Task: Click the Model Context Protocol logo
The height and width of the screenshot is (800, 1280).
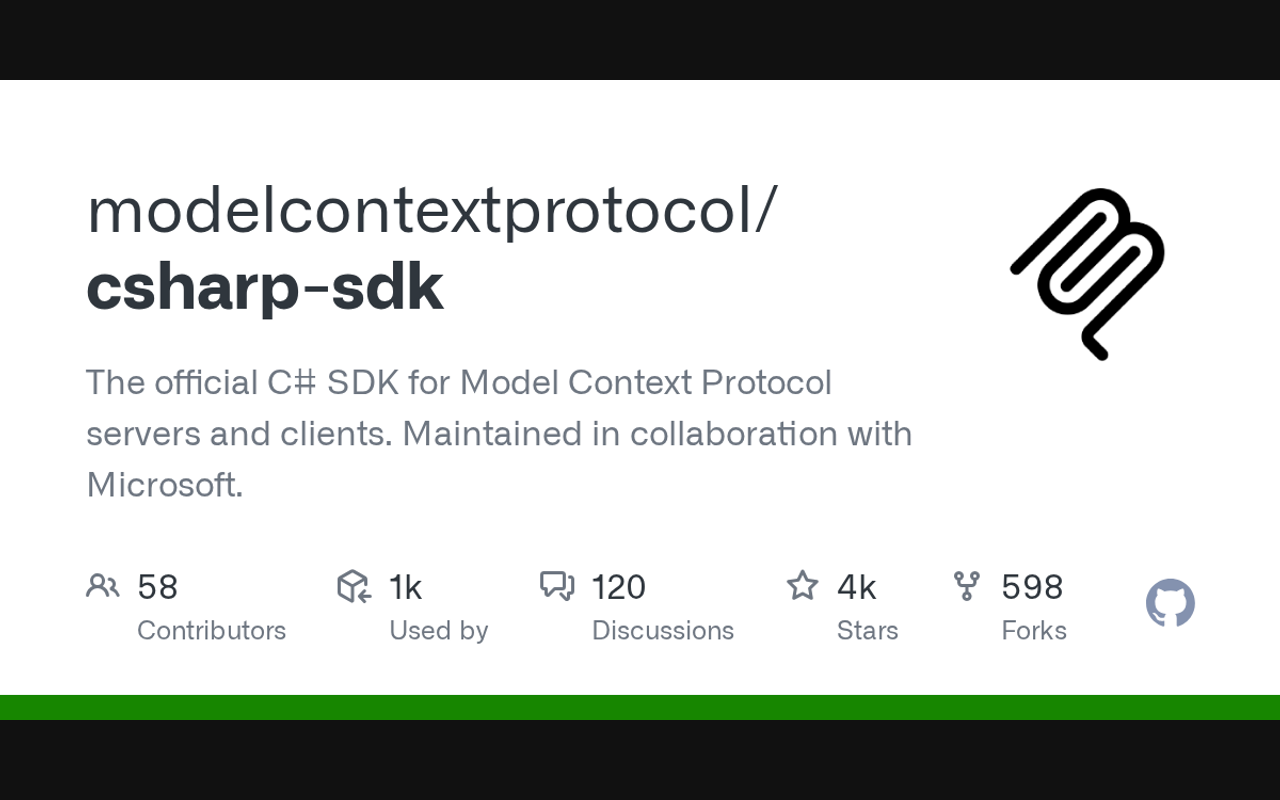Action: [1088, 273]
